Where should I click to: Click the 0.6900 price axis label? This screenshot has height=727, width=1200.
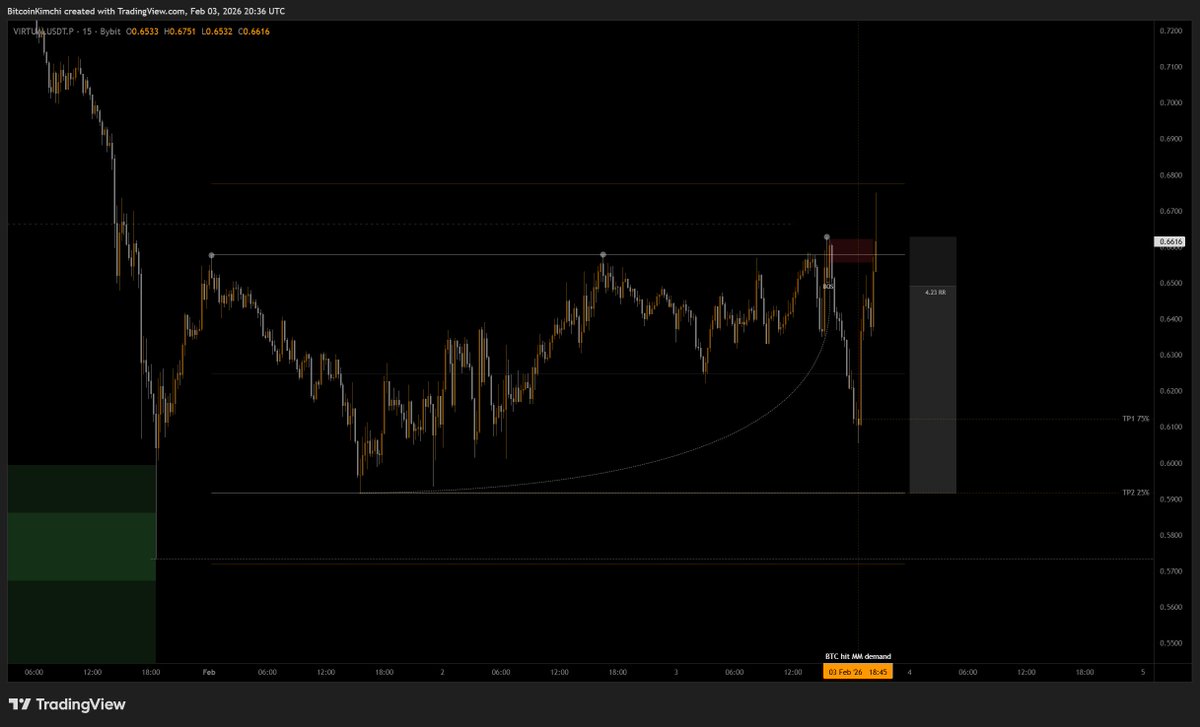[1171, 139]
